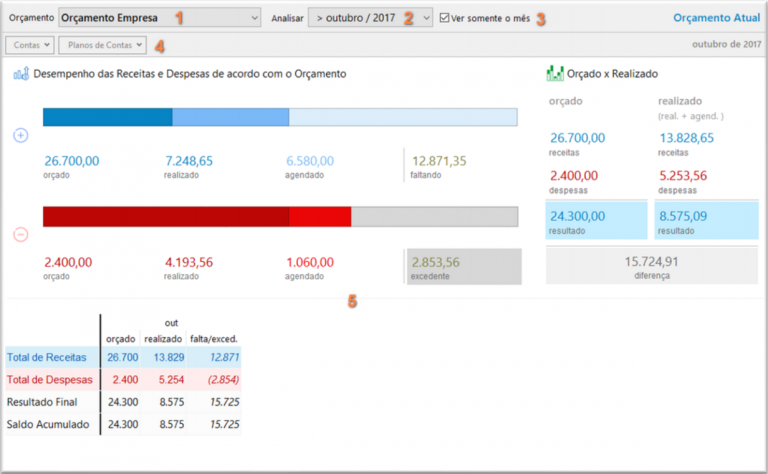Open the Orçamento Empresa dropdown
This screenshot has height=474, width=768.
(x=159, y=18)
